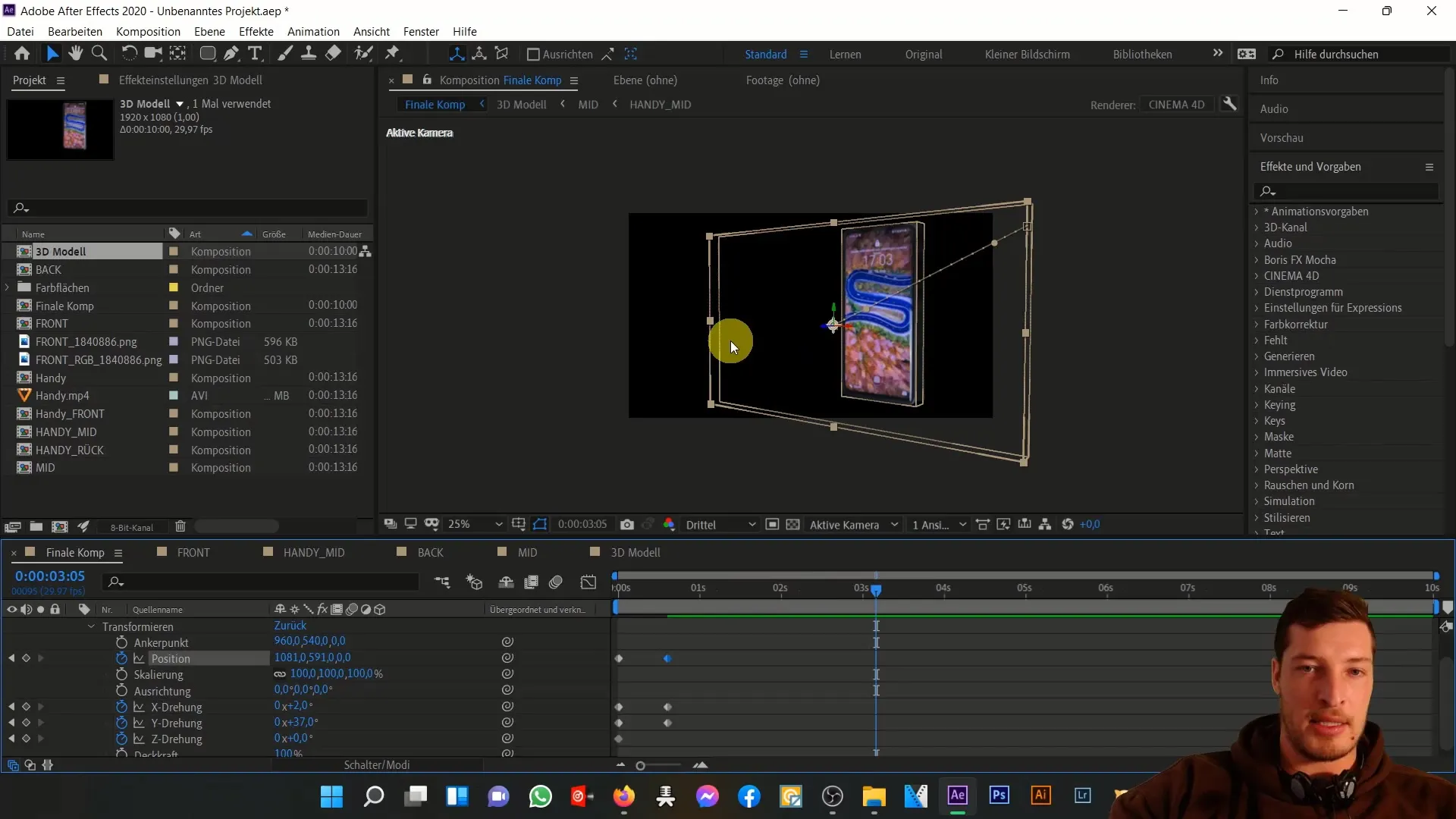
Task: Create new folder in Project panel
Action: pos(36,527)
